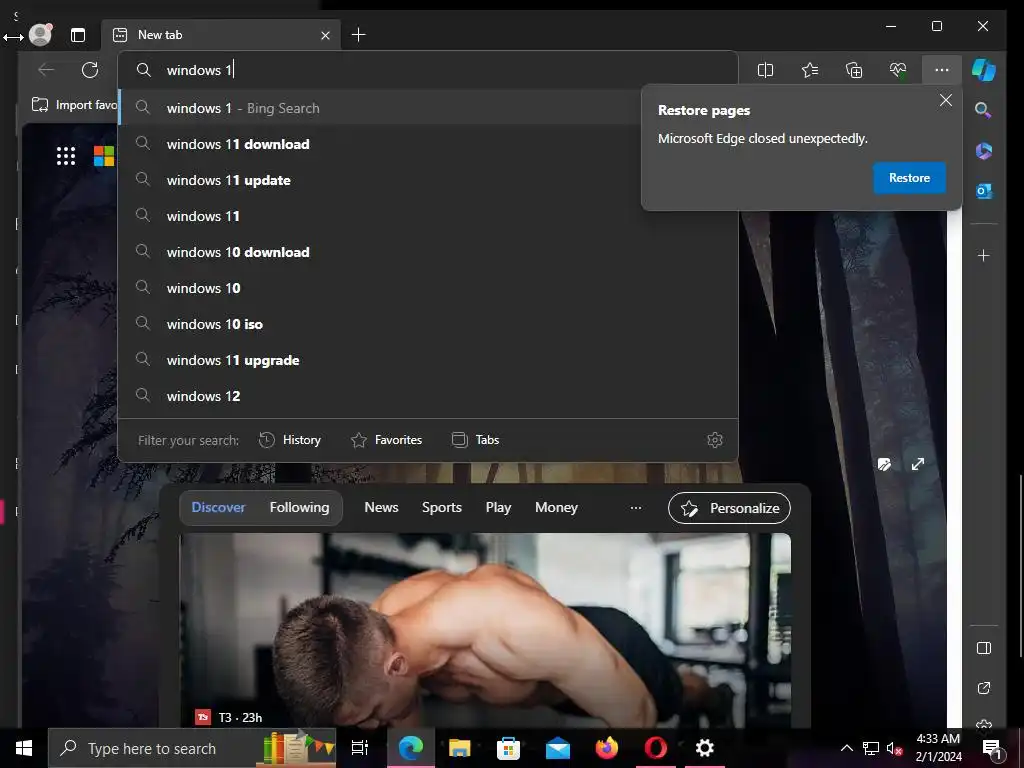Screen dimensions: 1024x768
Task: Open the Edge profile avatar
Action: pos(40,35)
